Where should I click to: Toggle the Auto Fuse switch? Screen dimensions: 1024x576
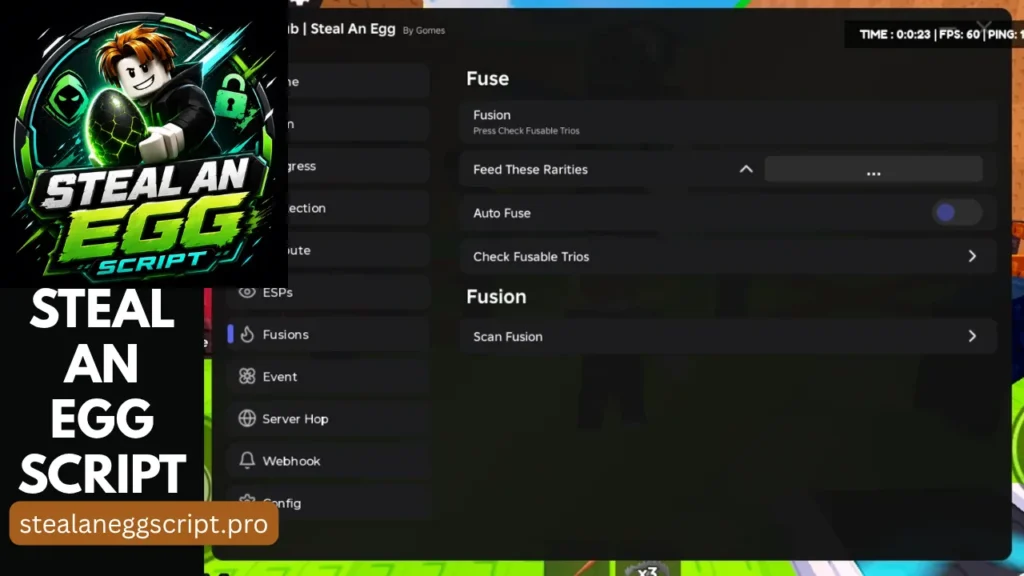click(956, 212)
